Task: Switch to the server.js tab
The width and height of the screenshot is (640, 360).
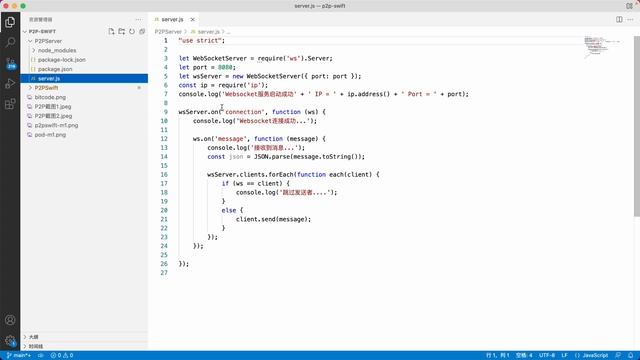Action: pyautogui.click(x=172, y=19)
